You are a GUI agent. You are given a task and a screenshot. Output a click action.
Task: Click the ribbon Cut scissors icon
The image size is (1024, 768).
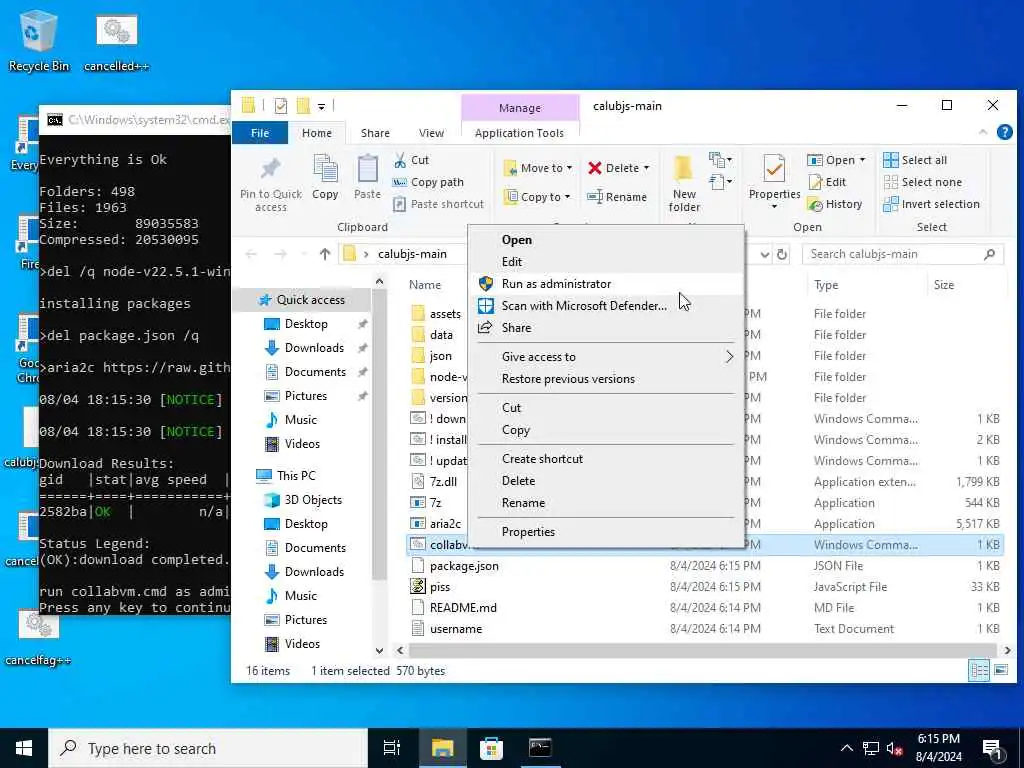(x=400, y=160)
